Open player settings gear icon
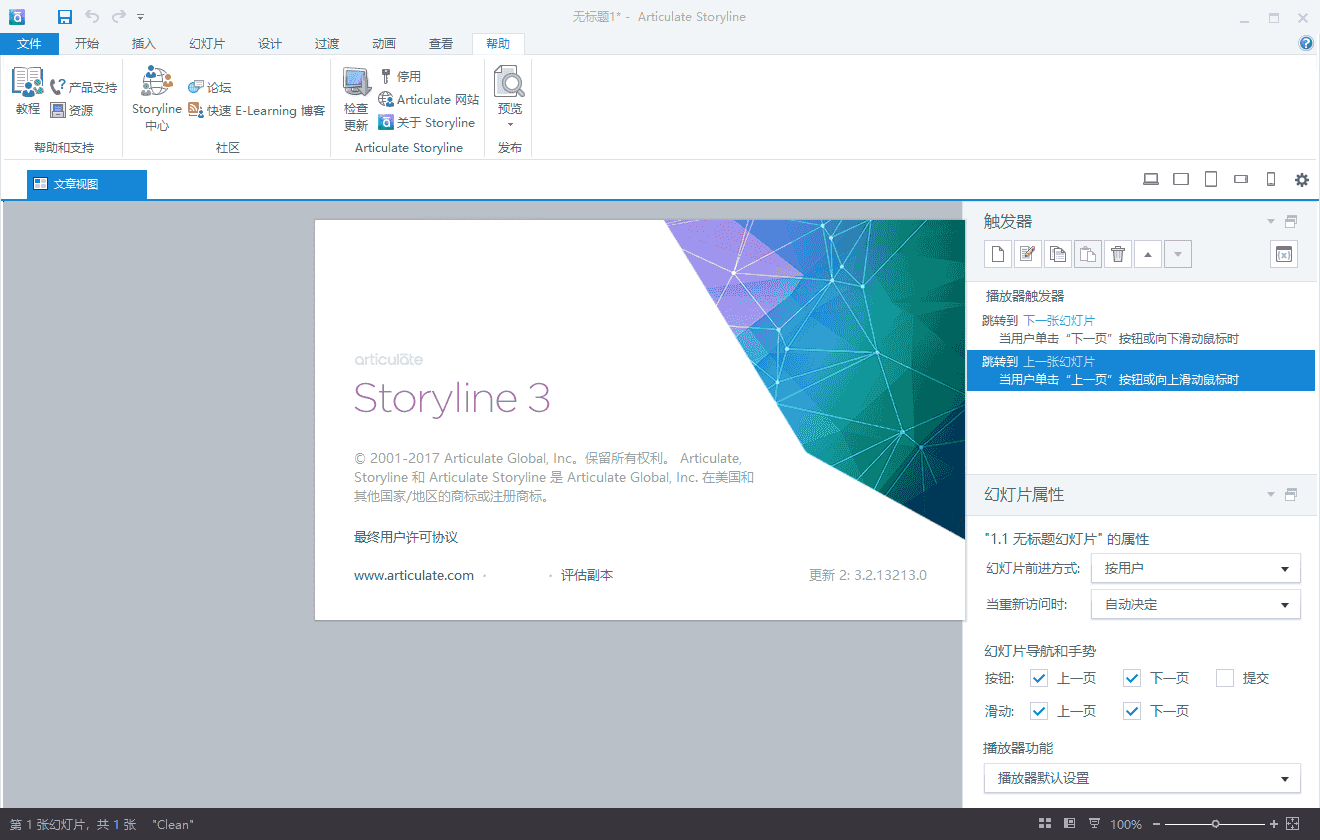 tap(1302, 180)
